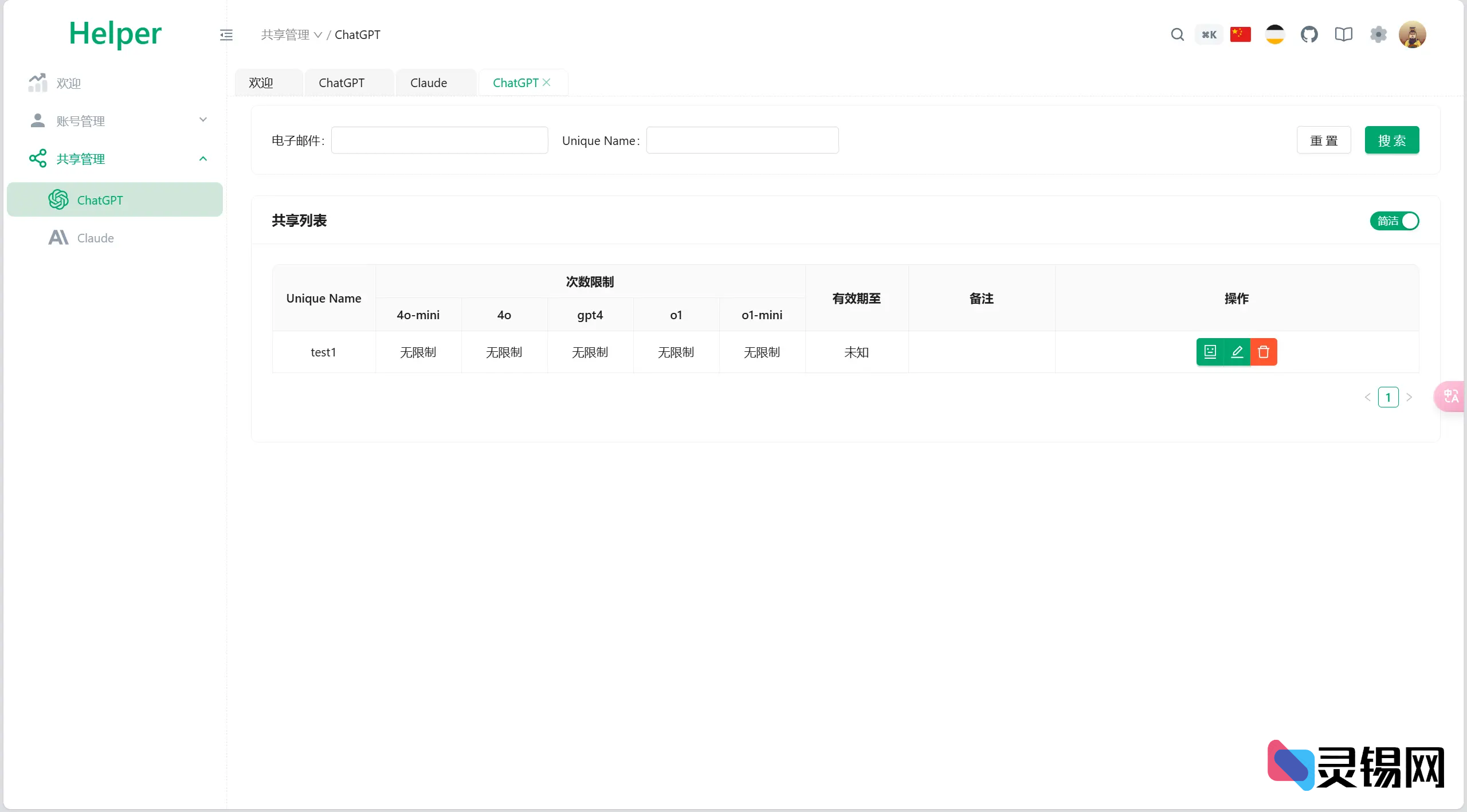Switch to the Claude tab
This screenshot has width=1467, height=812.
(x=429, y=83)
